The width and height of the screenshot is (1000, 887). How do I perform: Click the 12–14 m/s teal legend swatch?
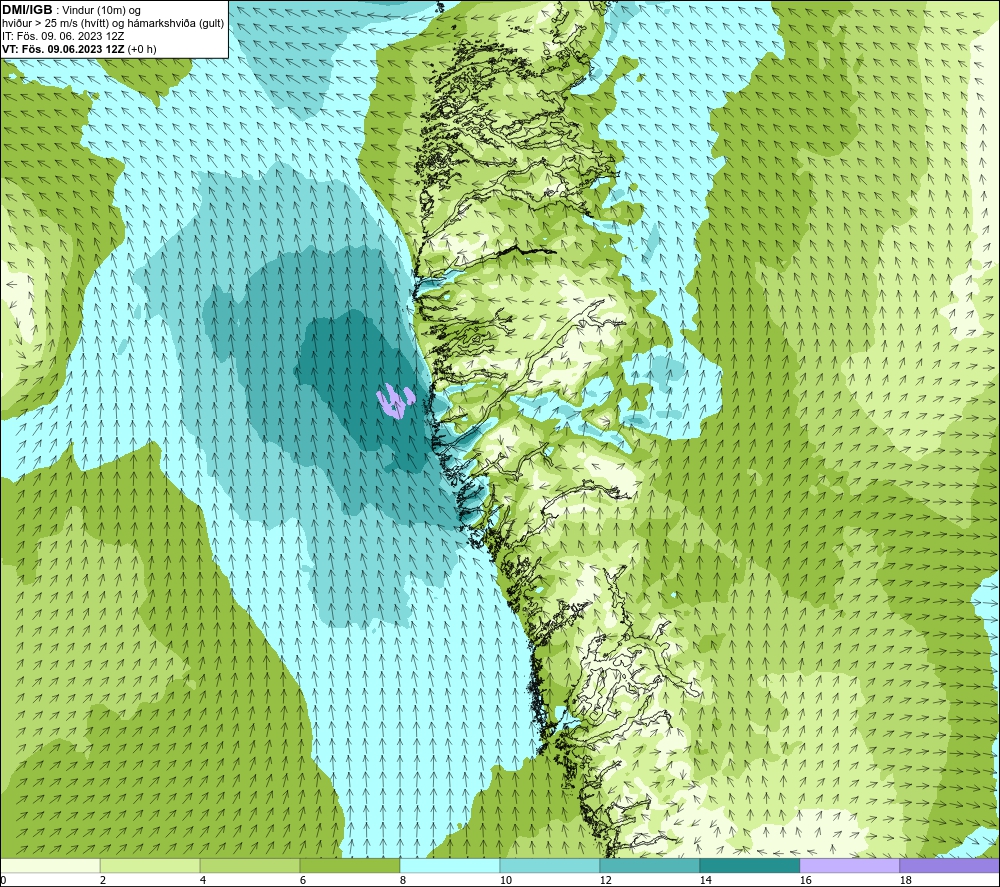pos(649,866)
